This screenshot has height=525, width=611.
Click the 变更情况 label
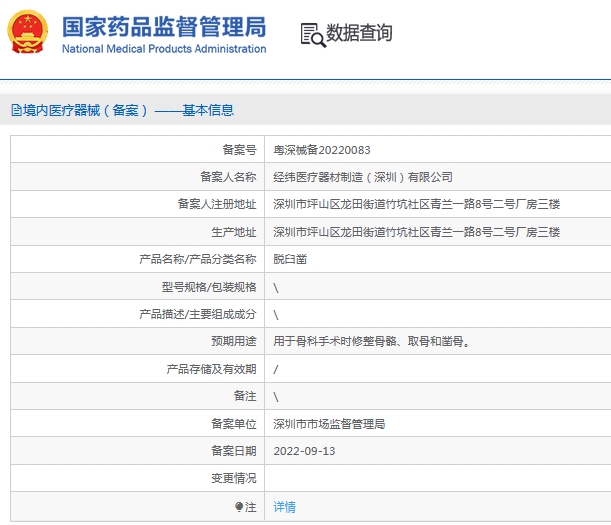pos(234,478)
